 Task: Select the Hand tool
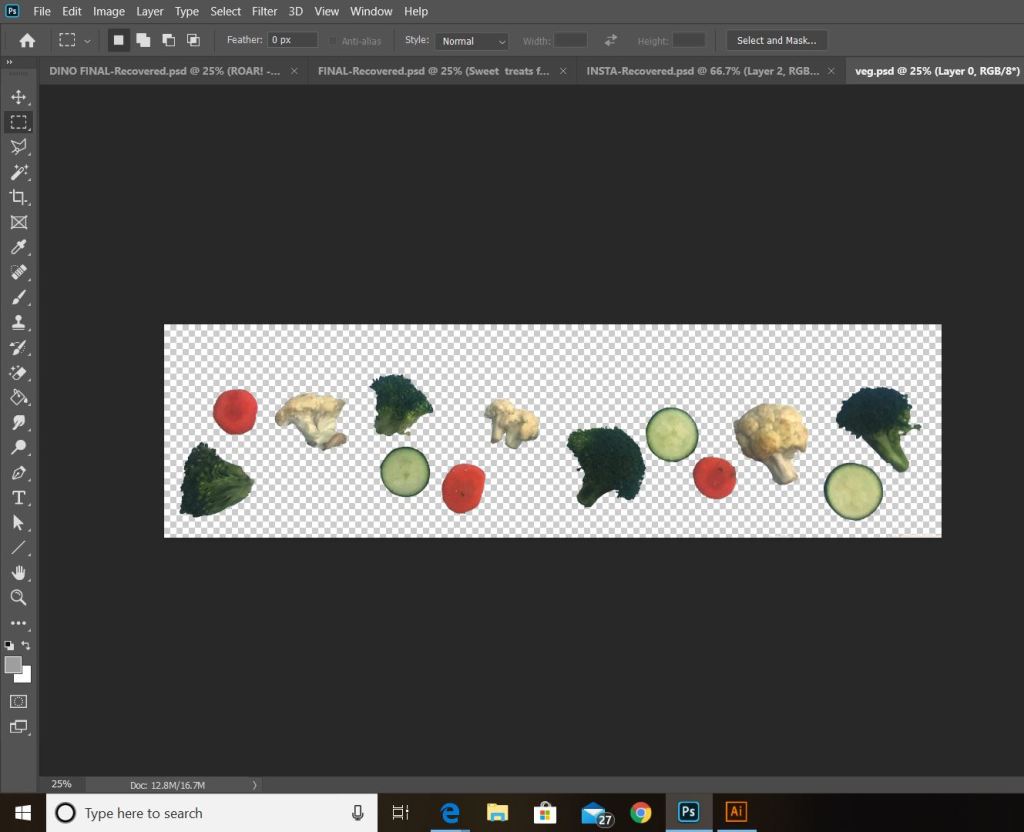pos(18,572)
